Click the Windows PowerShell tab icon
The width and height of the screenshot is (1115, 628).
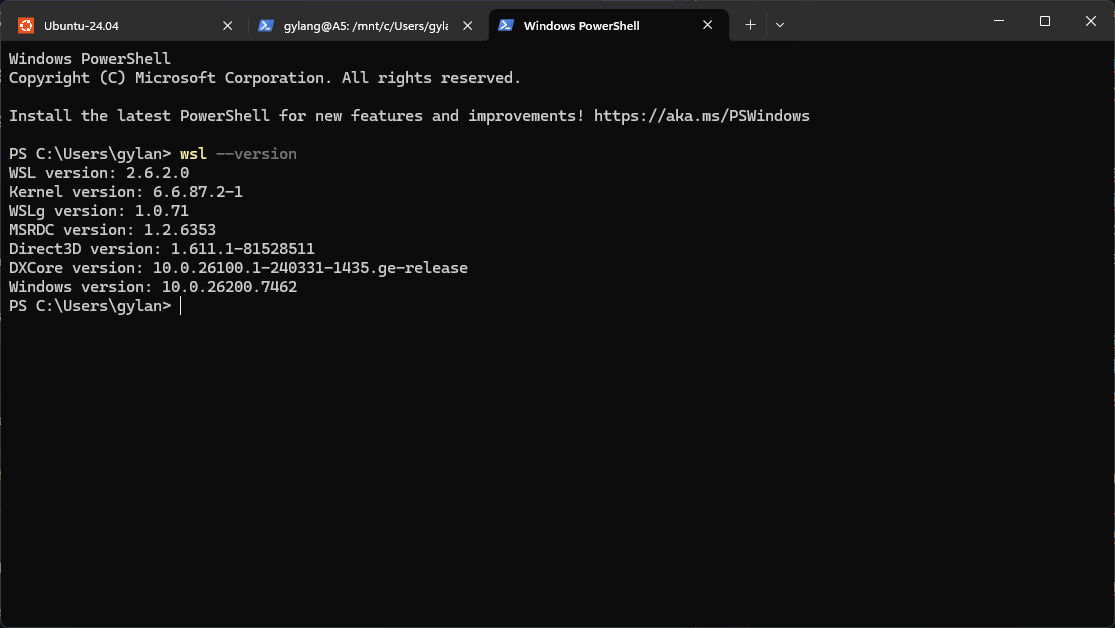click(x=506, y=25)
